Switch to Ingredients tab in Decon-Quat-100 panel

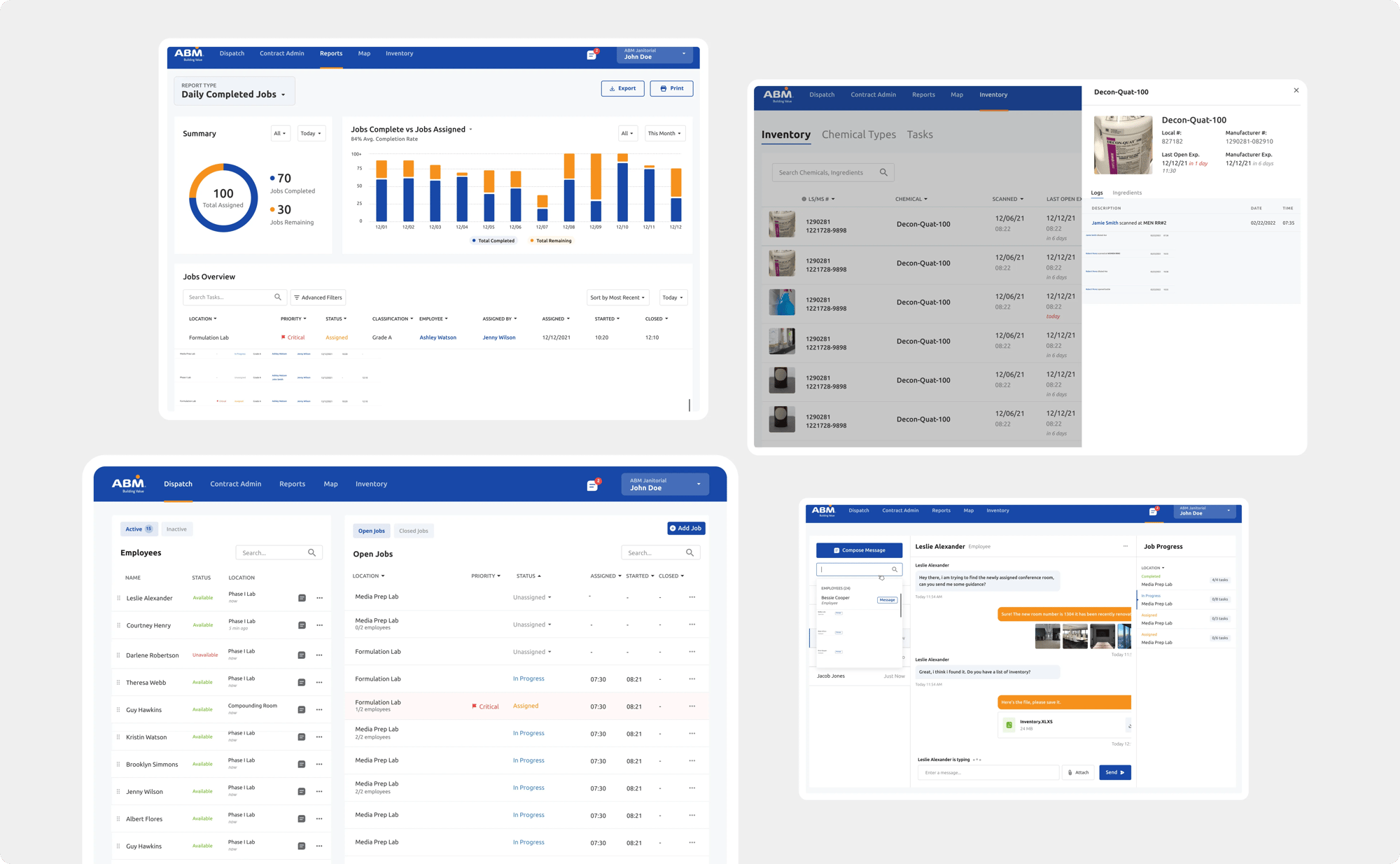point(1127,193)
